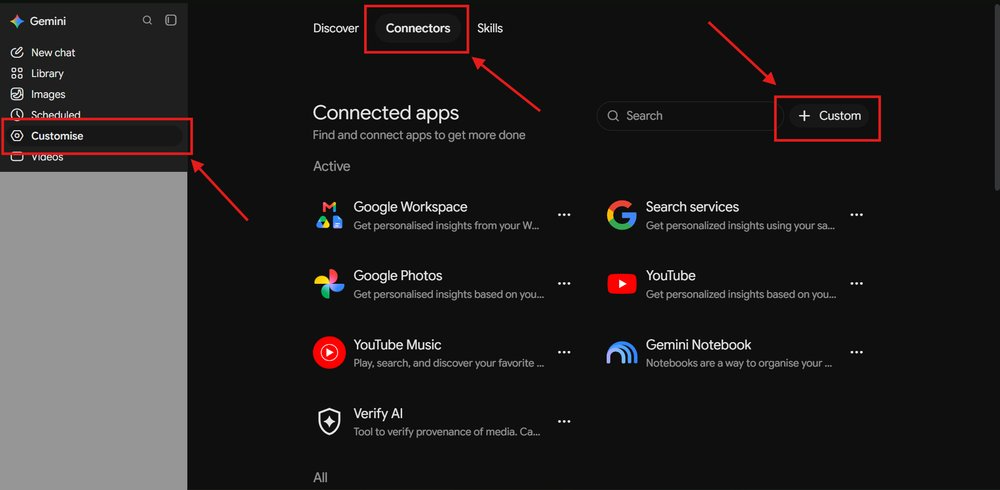Click the Gemini Notebook arch icon
This screenshot has height=490, width=1000.
point(622,353)
